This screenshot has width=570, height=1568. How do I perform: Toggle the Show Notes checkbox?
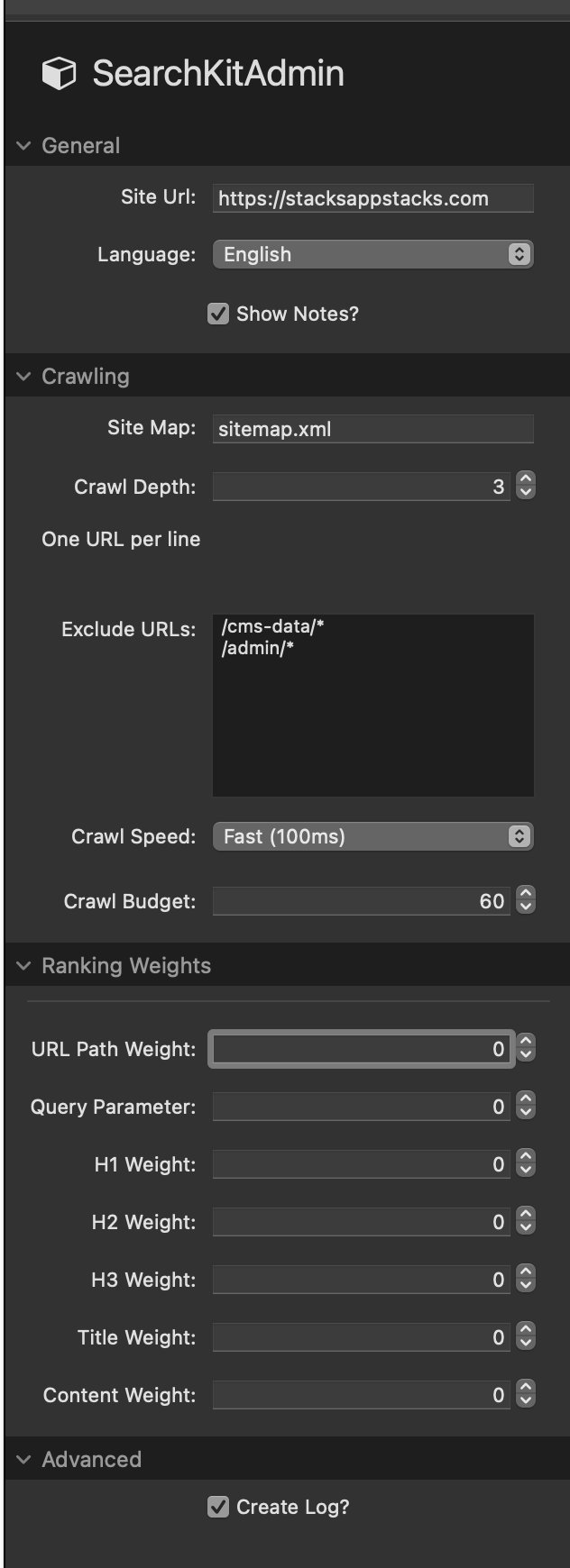[218, 314]
